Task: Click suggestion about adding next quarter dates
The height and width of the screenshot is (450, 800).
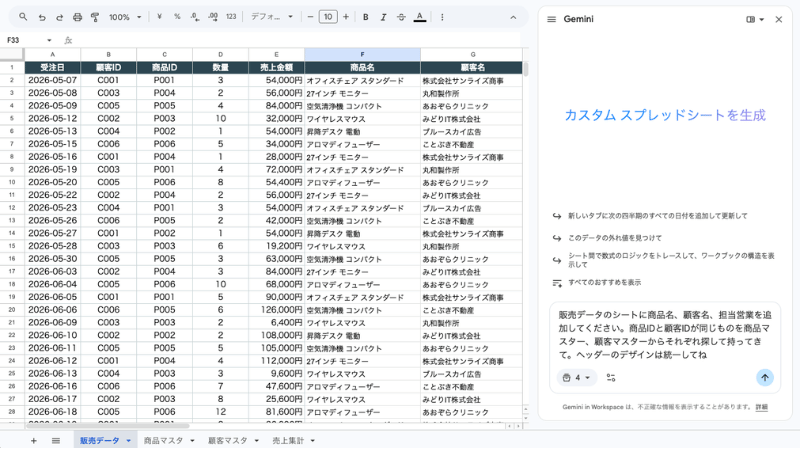Action: tap(658, 216)
